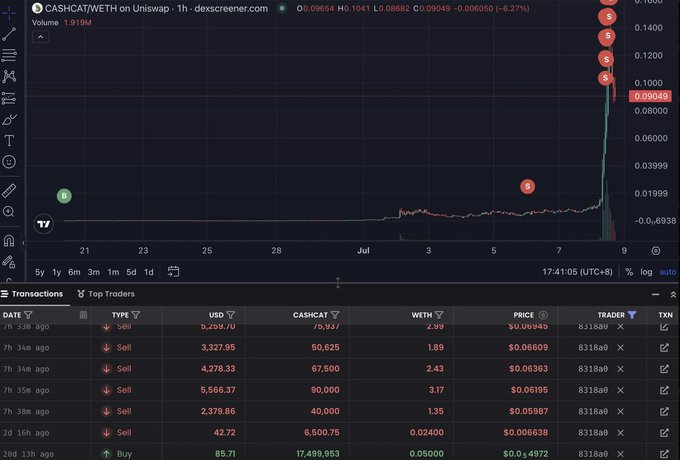Open the Fibonacci horizontal lines tool
This screenshot has width=680, height=460.
9,55
